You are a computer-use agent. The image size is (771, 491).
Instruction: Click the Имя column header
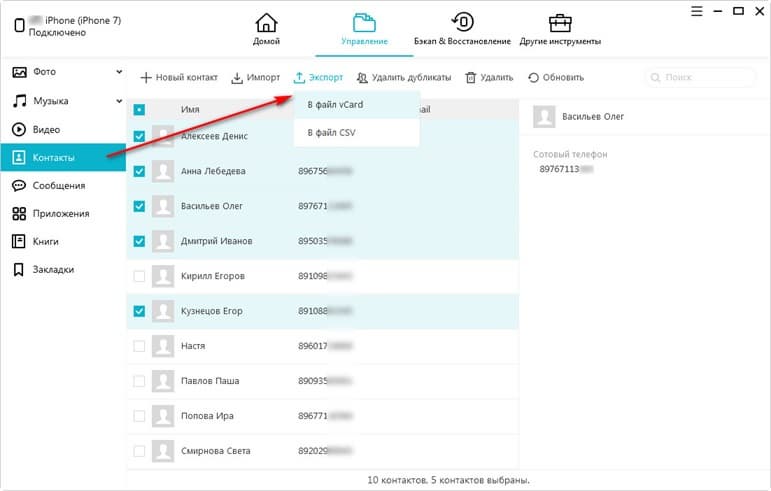coord(190,109)
